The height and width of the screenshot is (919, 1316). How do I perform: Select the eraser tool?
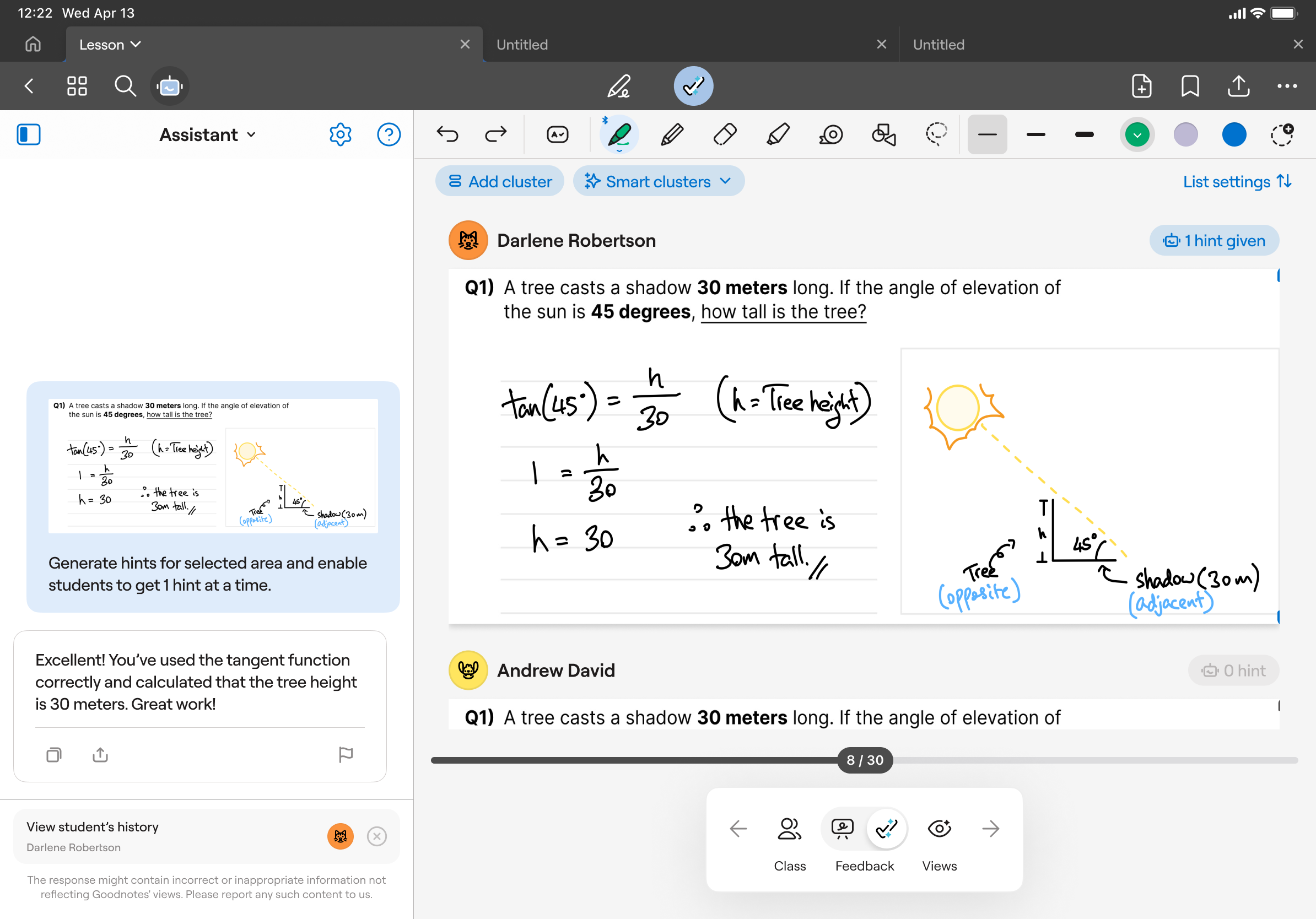(725, 134)
